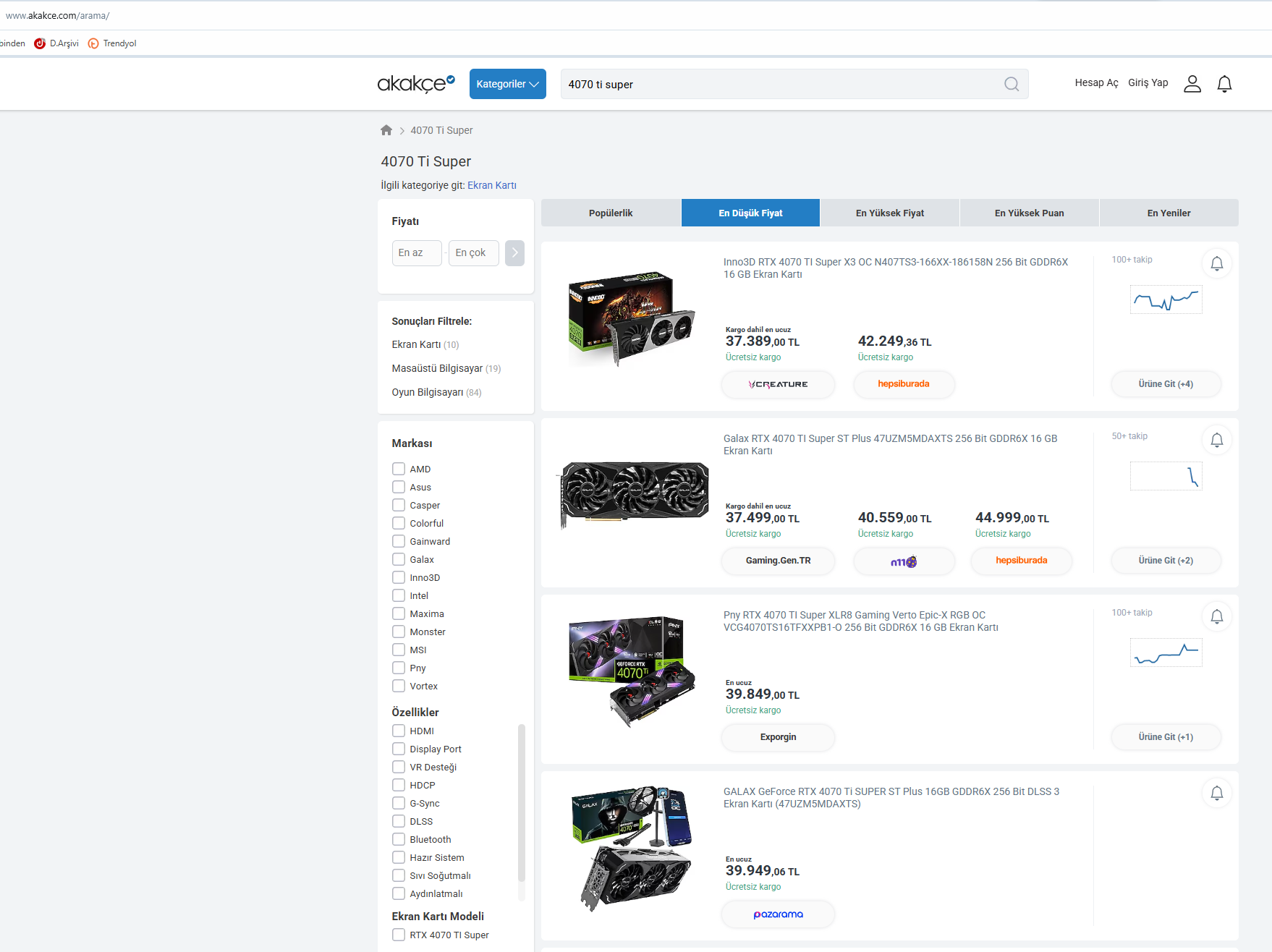View Inno3D price history chart

[1166, 299]
